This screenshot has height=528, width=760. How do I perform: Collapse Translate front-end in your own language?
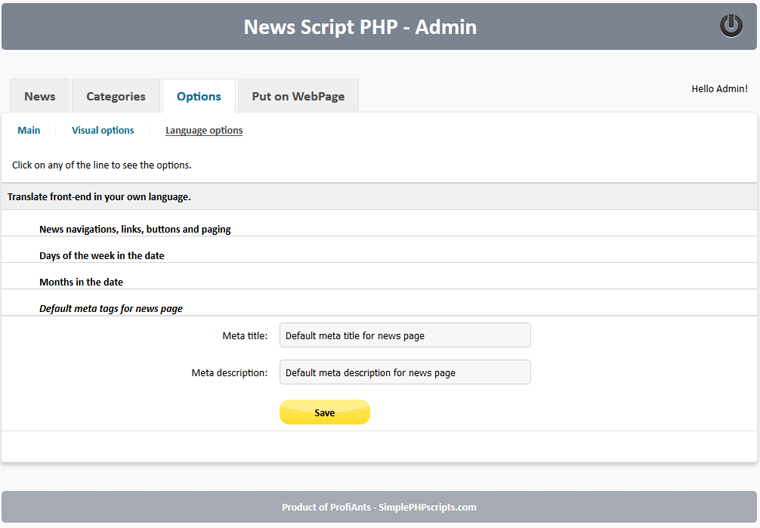(x=380, y=197)
